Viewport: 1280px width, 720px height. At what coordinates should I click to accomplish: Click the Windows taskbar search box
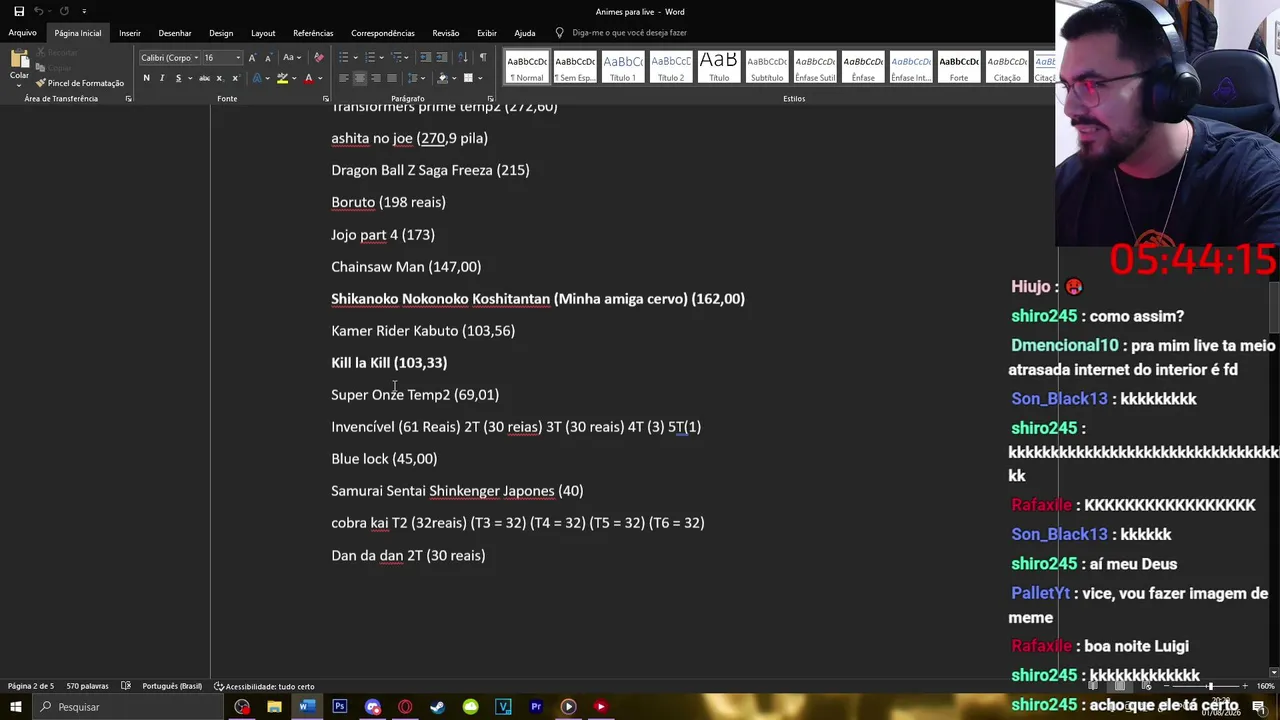tap(129, 707)
